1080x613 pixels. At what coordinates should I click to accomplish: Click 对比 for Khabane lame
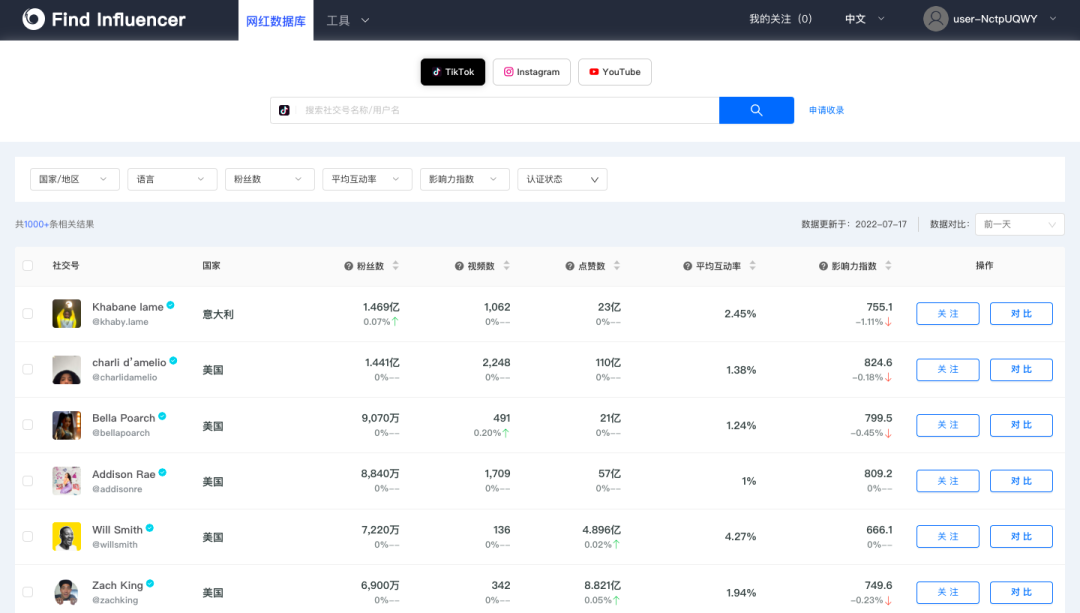coord(1021,313)
